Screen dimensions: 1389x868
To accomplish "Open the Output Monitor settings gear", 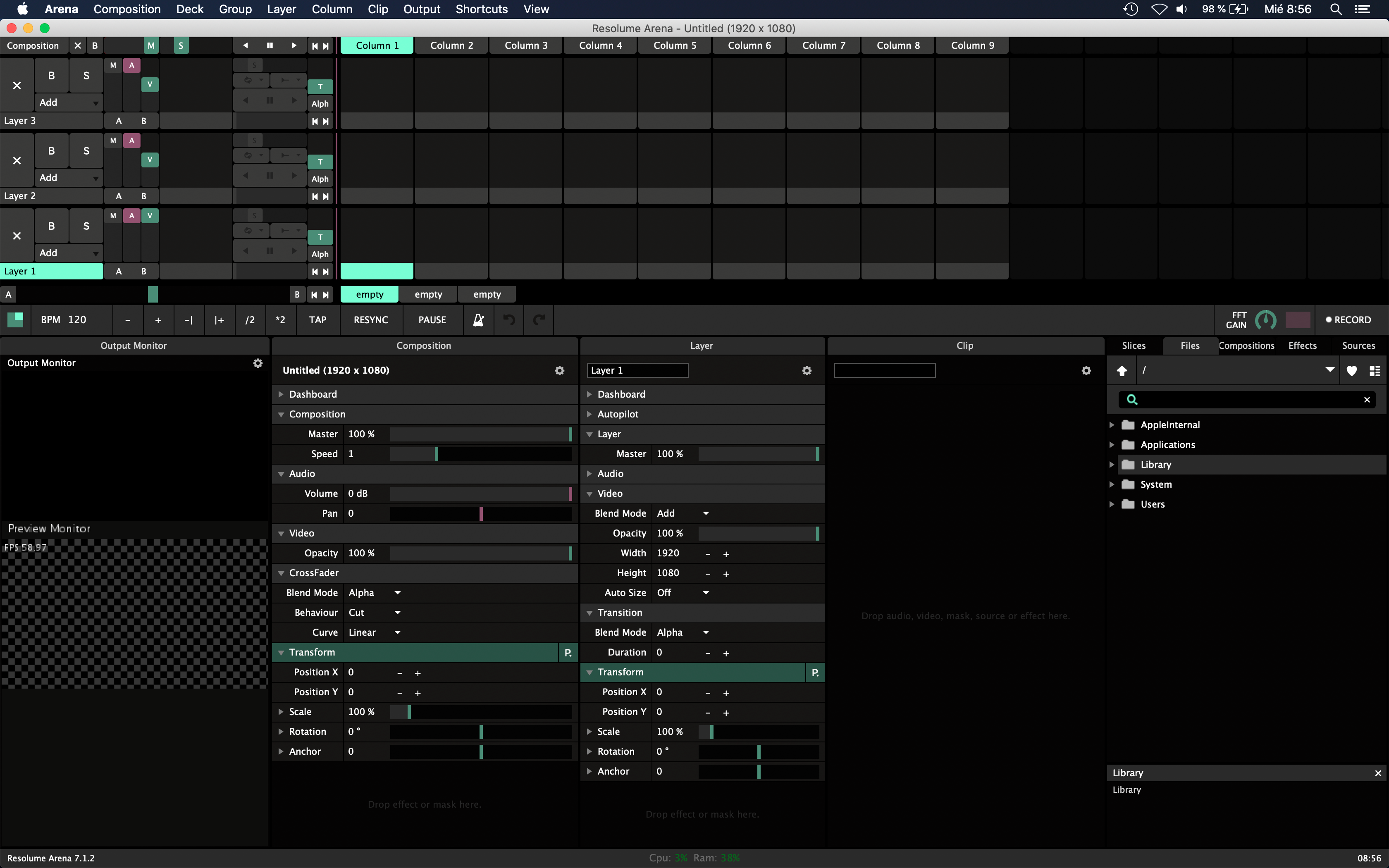I will coord(258,363).
